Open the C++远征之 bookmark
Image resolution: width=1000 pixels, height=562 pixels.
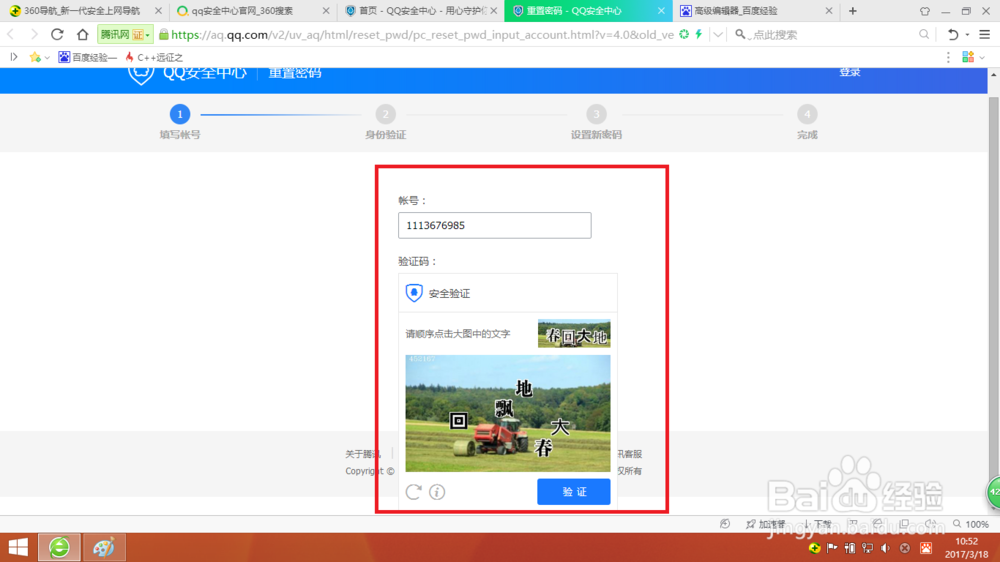(154, 57)
